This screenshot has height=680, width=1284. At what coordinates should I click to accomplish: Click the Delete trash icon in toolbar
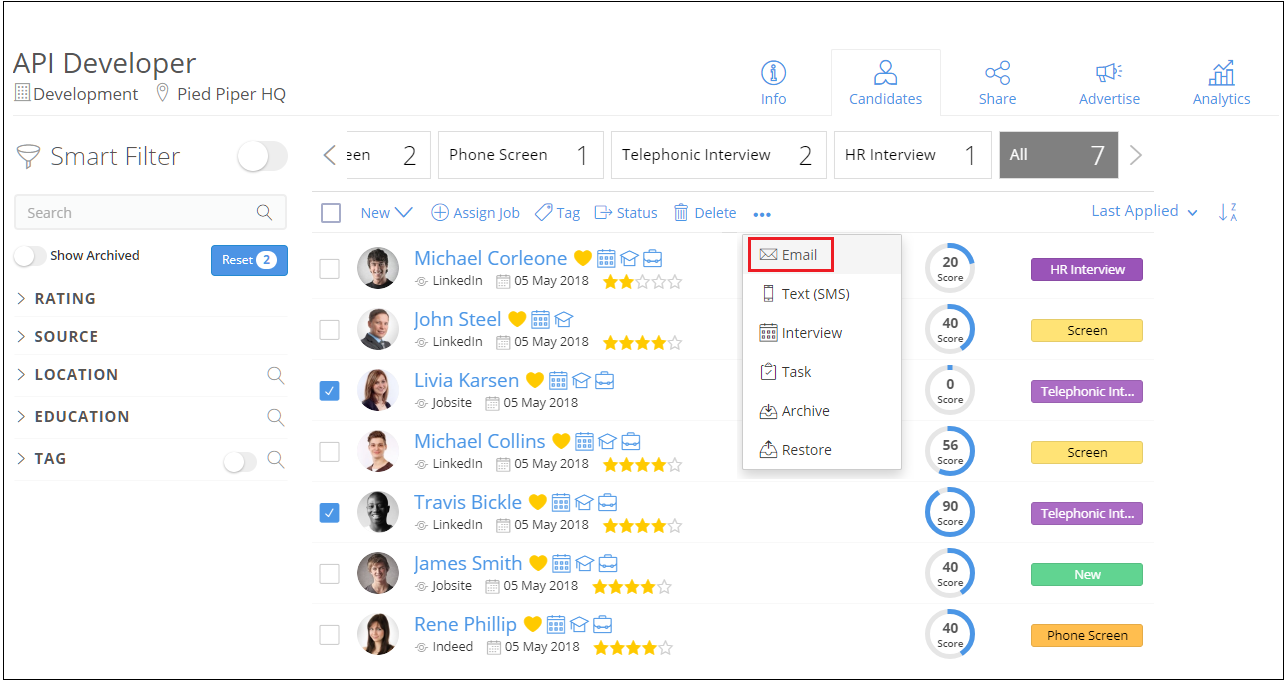[x=681, y=213]
